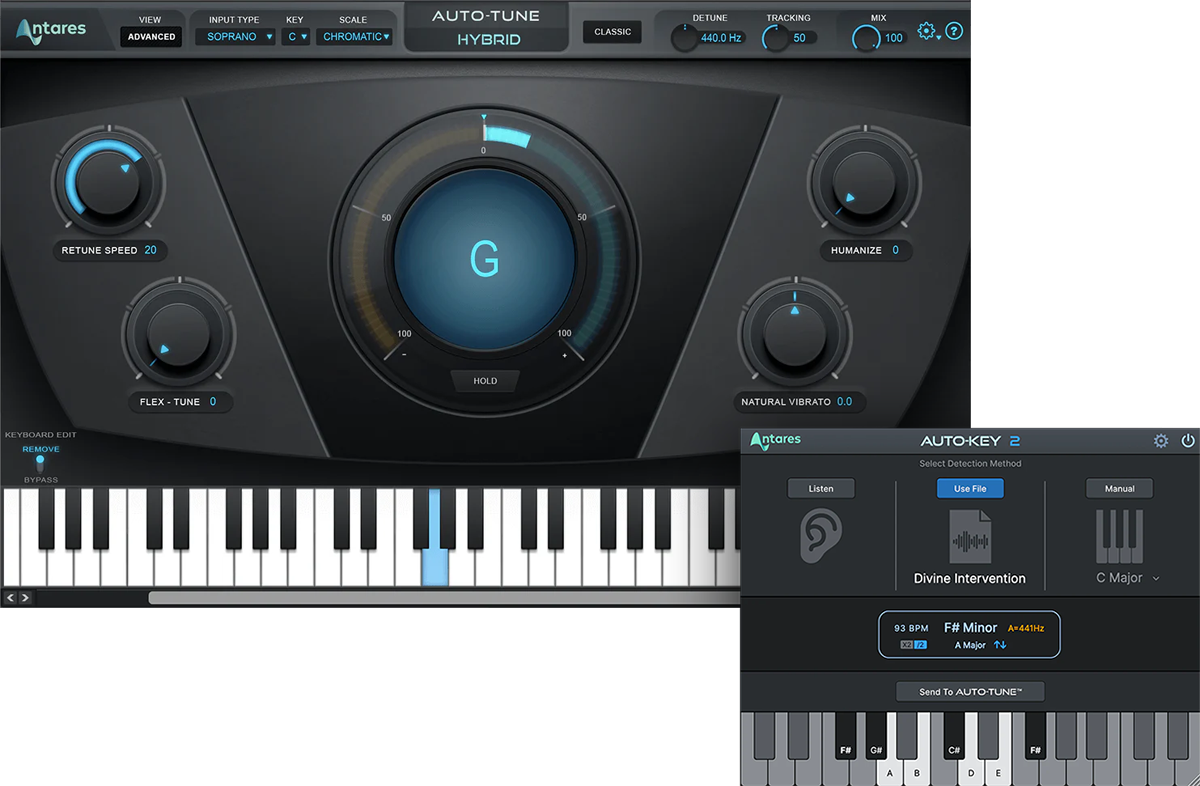Select the Listen detection method

click(x=821, y=489)
